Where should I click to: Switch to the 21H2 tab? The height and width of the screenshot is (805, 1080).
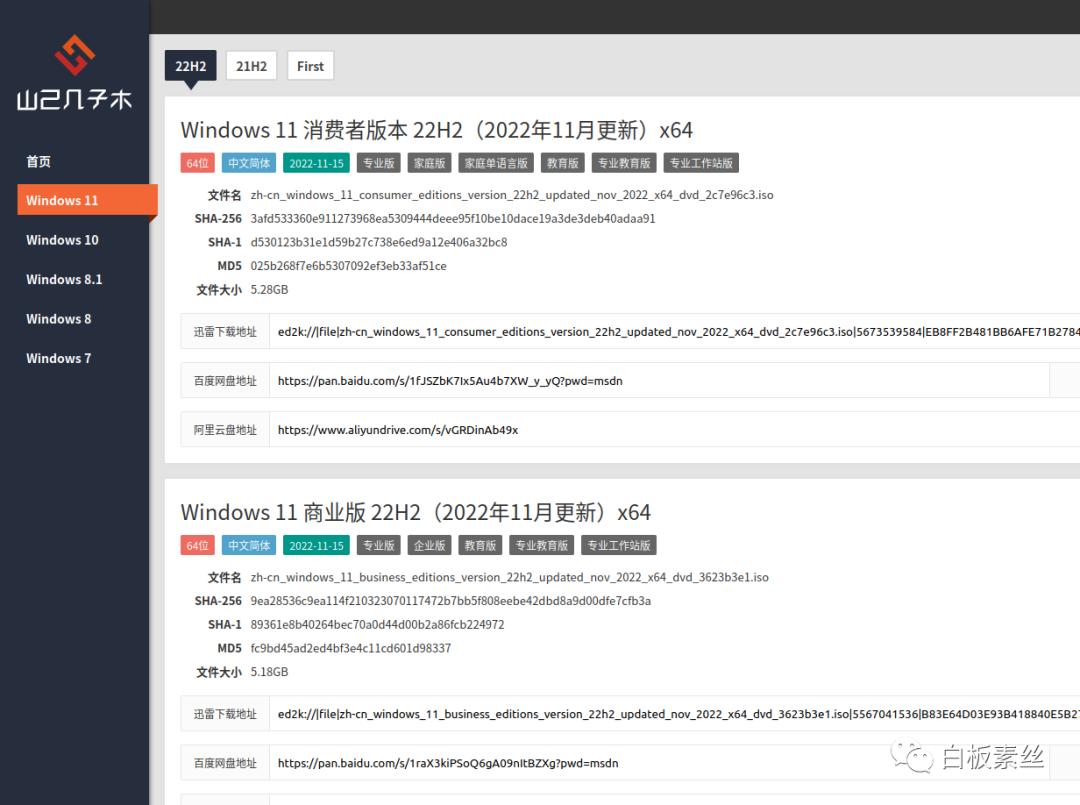click(251, 66)
